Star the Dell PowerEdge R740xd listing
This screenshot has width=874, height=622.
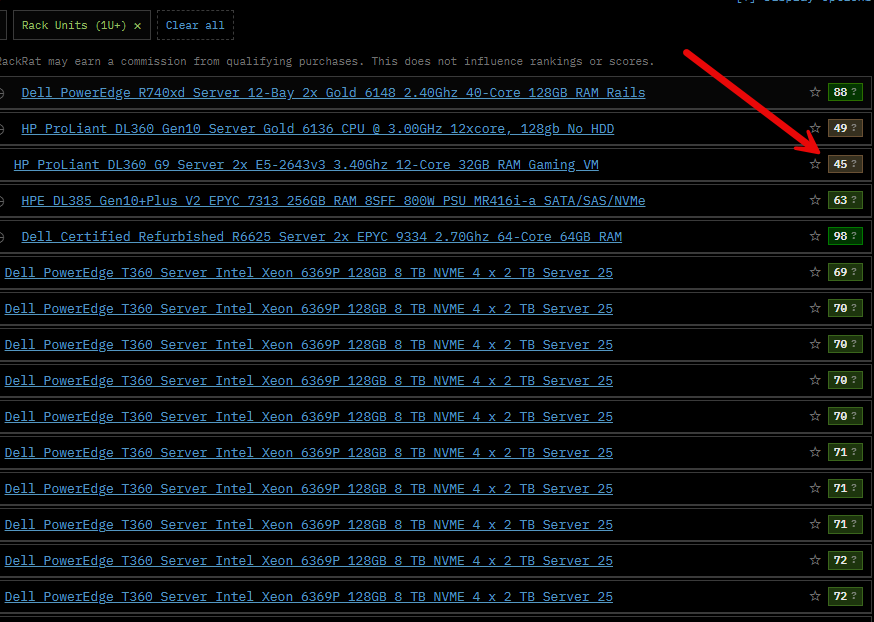[815, 92]
